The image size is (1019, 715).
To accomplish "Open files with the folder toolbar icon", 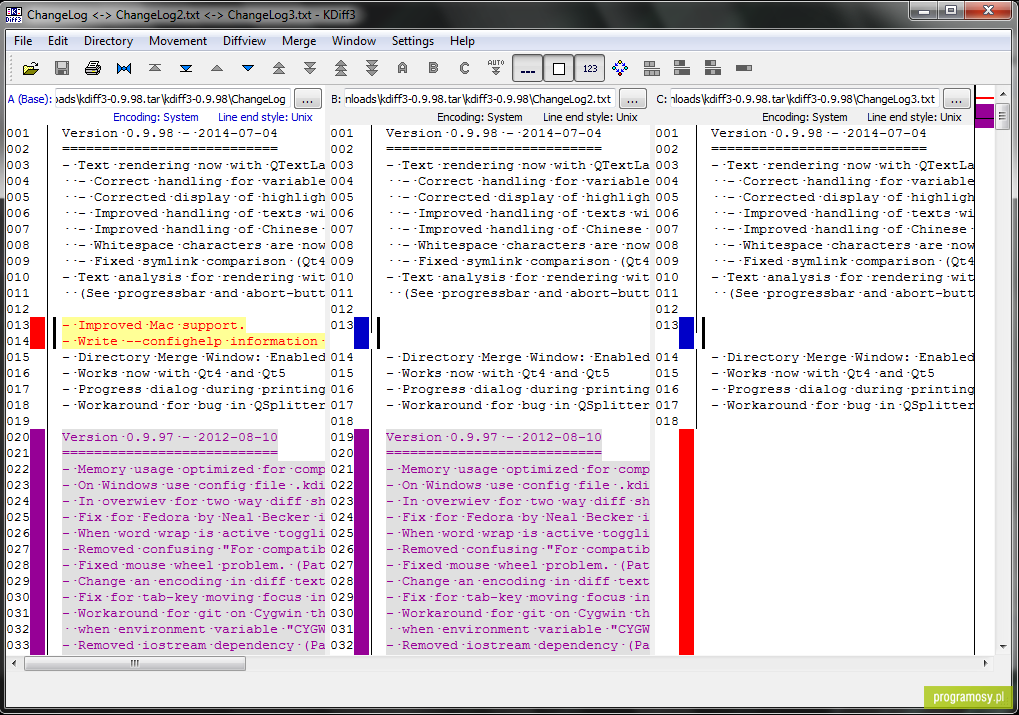I will pos(31,68).
